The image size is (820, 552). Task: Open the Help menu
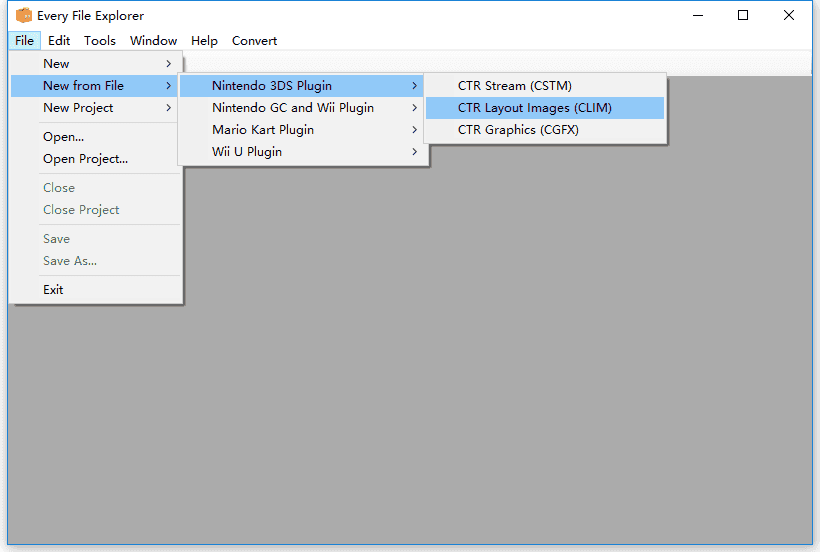pos(204,41)
